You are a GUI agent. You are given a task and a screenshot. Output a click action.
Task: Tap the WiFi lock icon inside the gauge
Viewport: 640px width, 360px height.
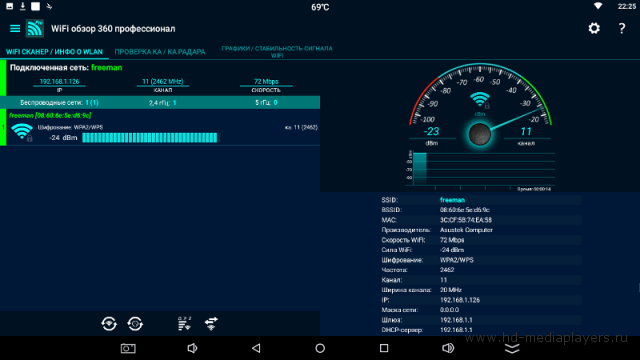(x=480, y=100)
